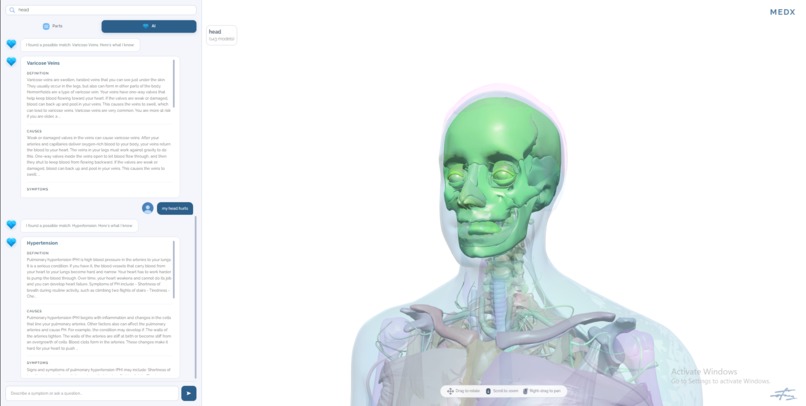
Task: Click the Parts tab grid icon
Action: click(x=46, y=26)
